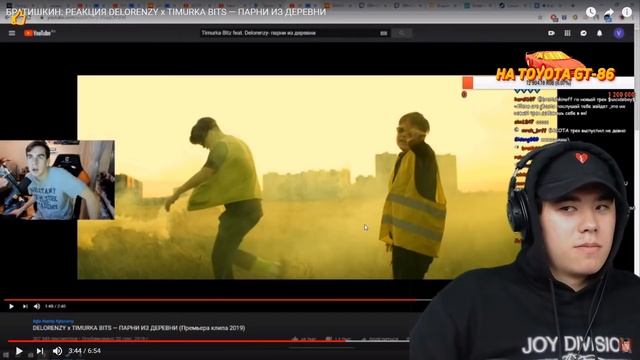Click the channel name above DELORENZY title
640x360 pixels.
tap(53, 322)
